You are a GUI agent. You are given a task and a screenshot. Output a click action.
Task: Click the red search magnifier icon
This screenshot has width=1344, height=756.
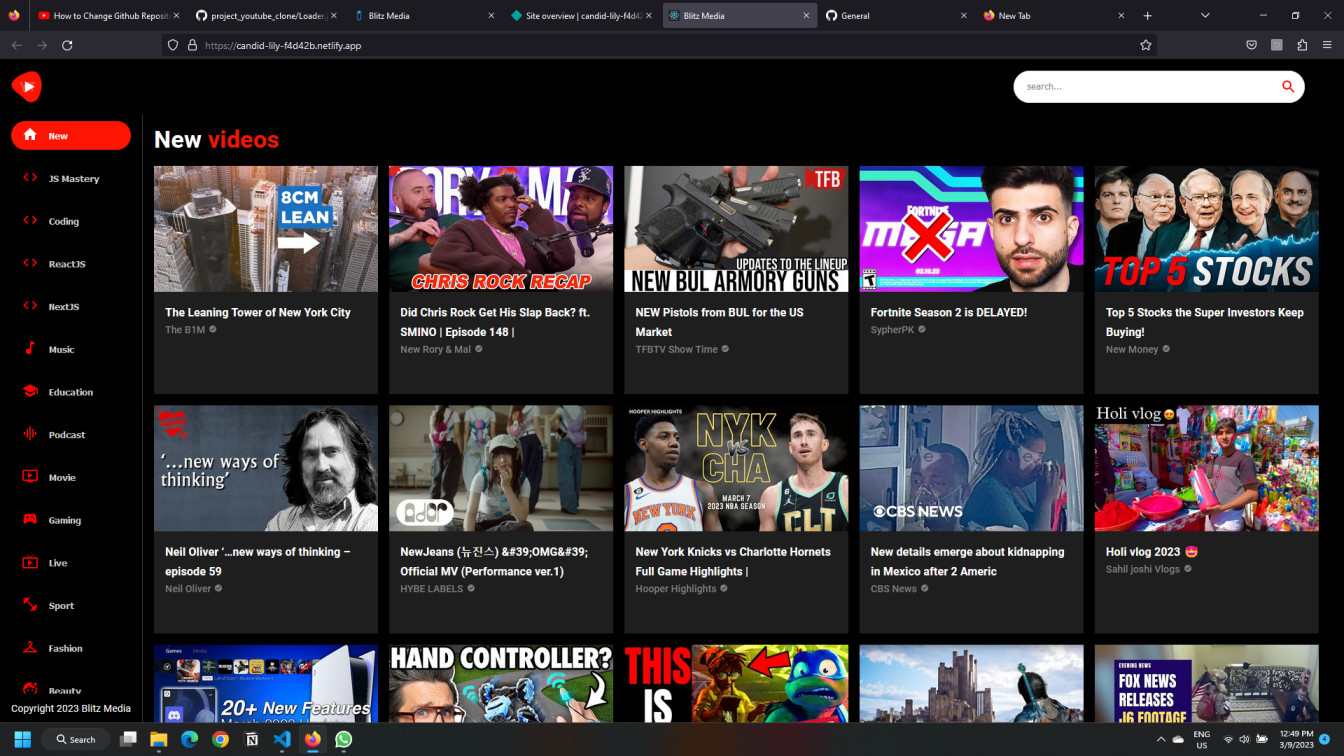1288,86
